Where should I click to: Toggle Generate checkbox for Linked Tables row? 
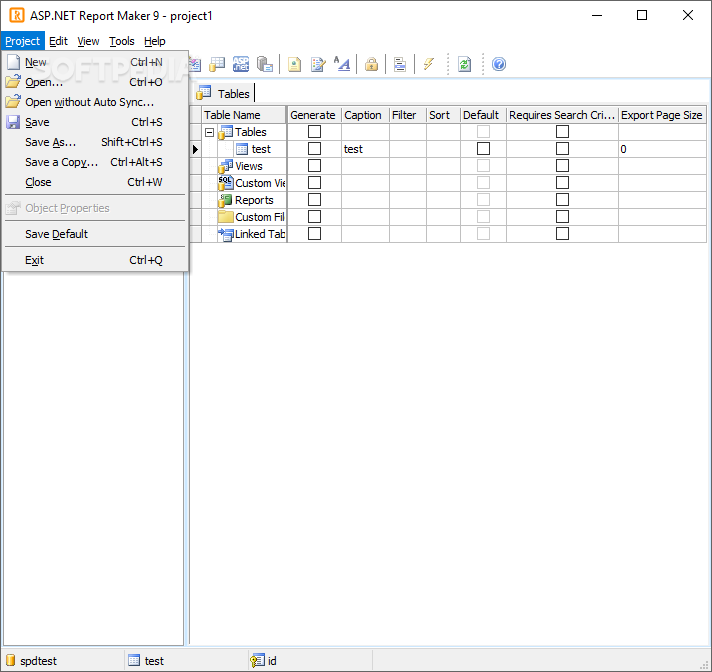[x=314, y=234]
